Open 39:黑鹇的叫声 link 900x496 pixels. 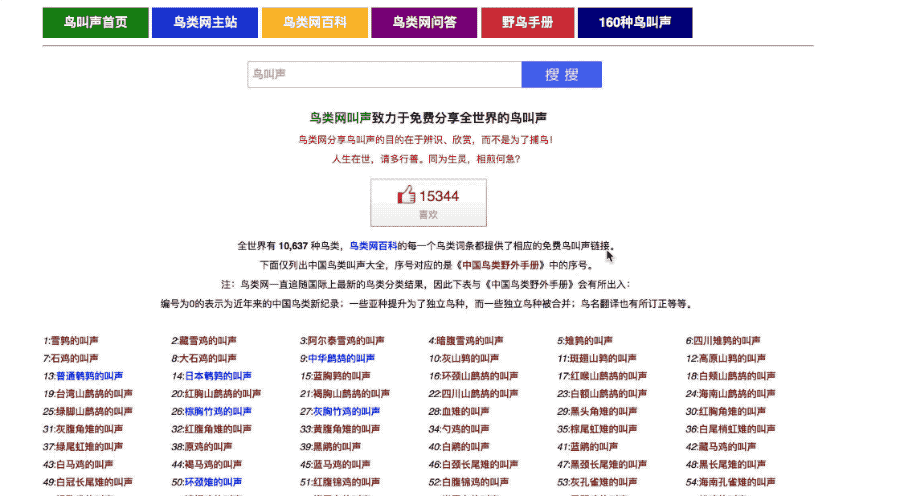point(330,447)
